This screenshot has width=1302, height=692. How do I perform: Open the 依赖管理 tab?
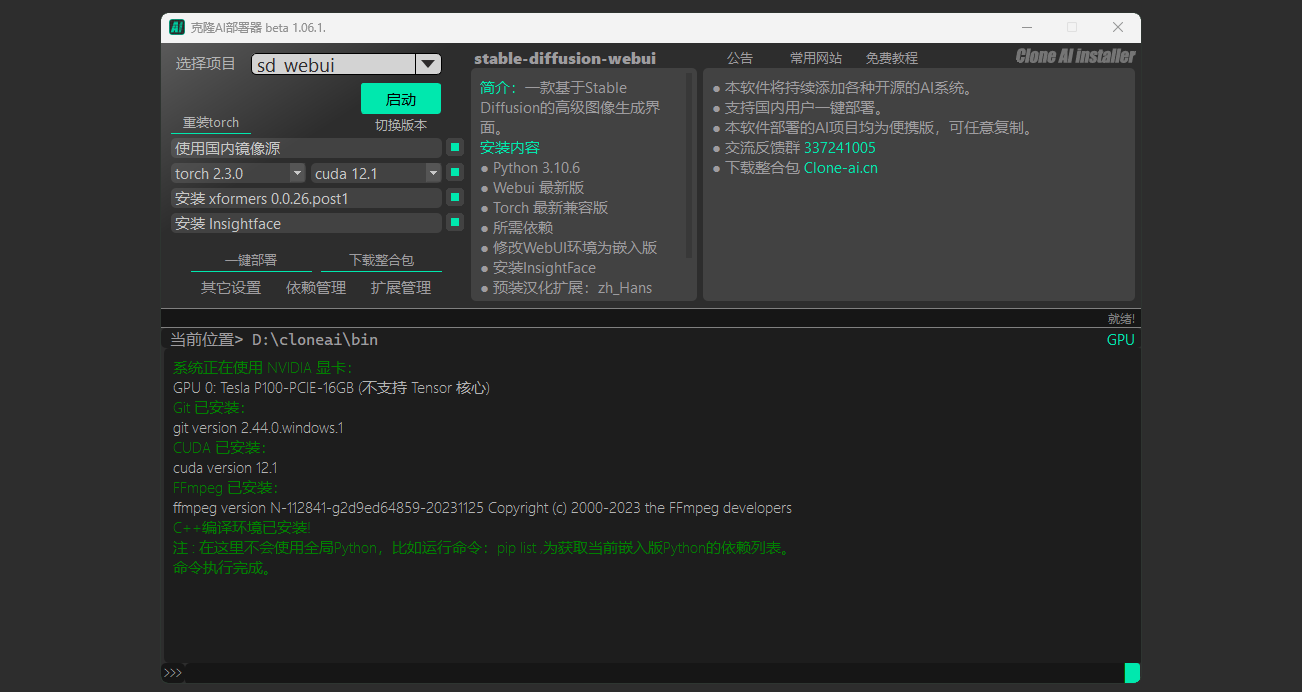(x=316, y=288)
